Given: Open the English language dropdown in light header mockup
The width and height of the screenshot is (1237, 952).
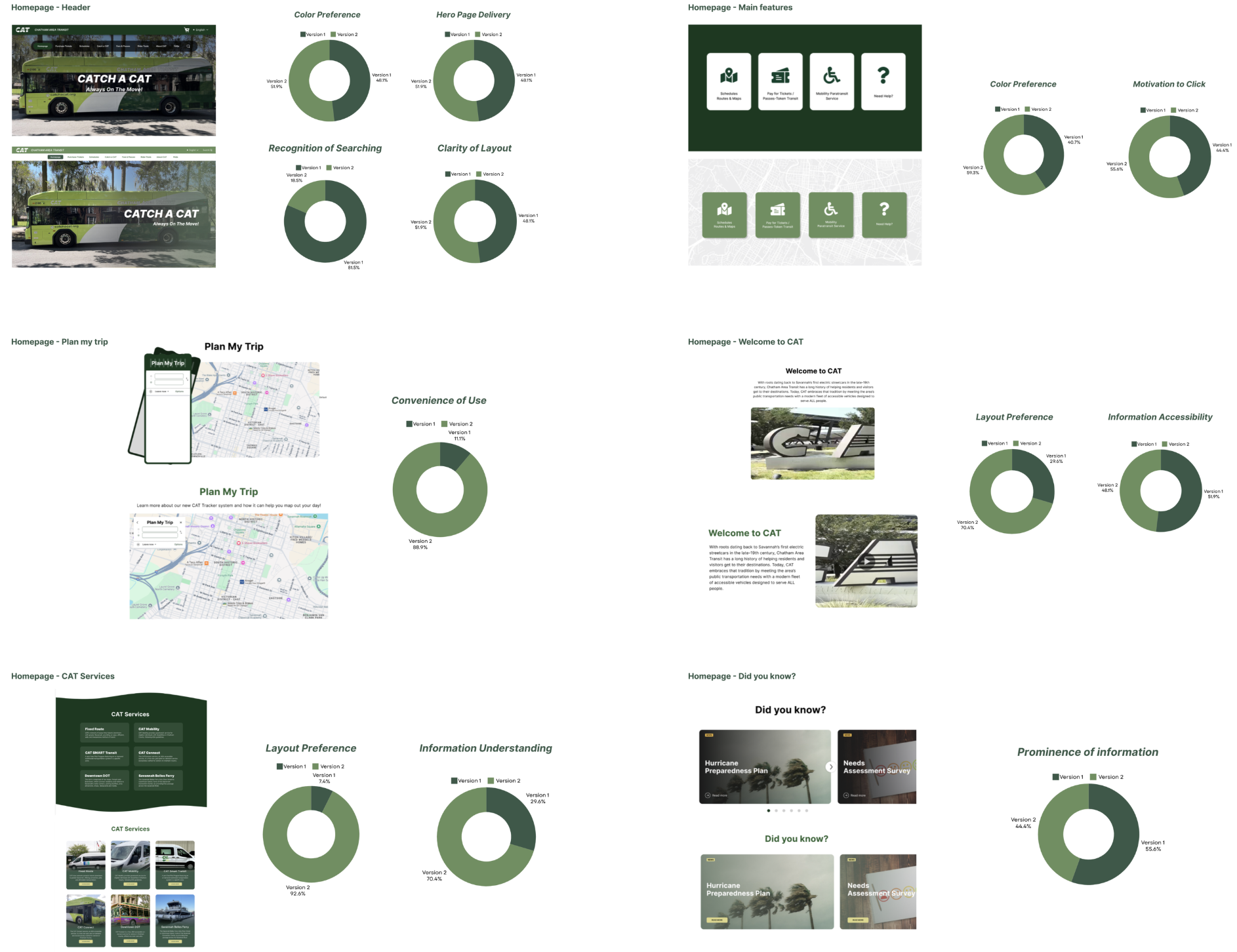Looking at the screenshot, I should coord(193,150).
